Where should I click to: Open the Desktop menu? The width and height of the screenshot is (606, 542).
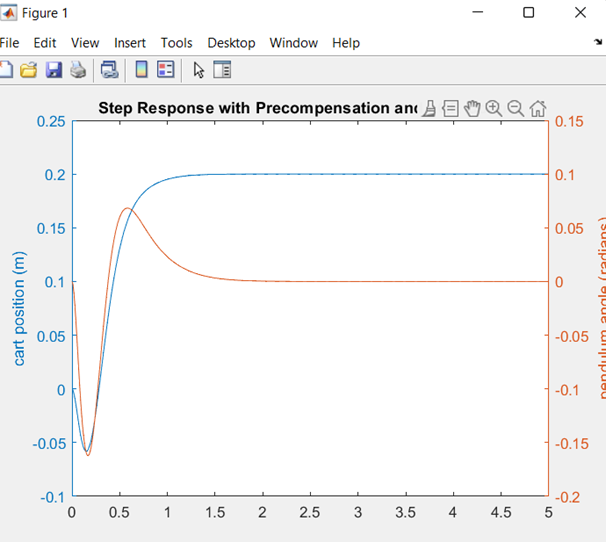pyautogui.click(x=232, y=43)
